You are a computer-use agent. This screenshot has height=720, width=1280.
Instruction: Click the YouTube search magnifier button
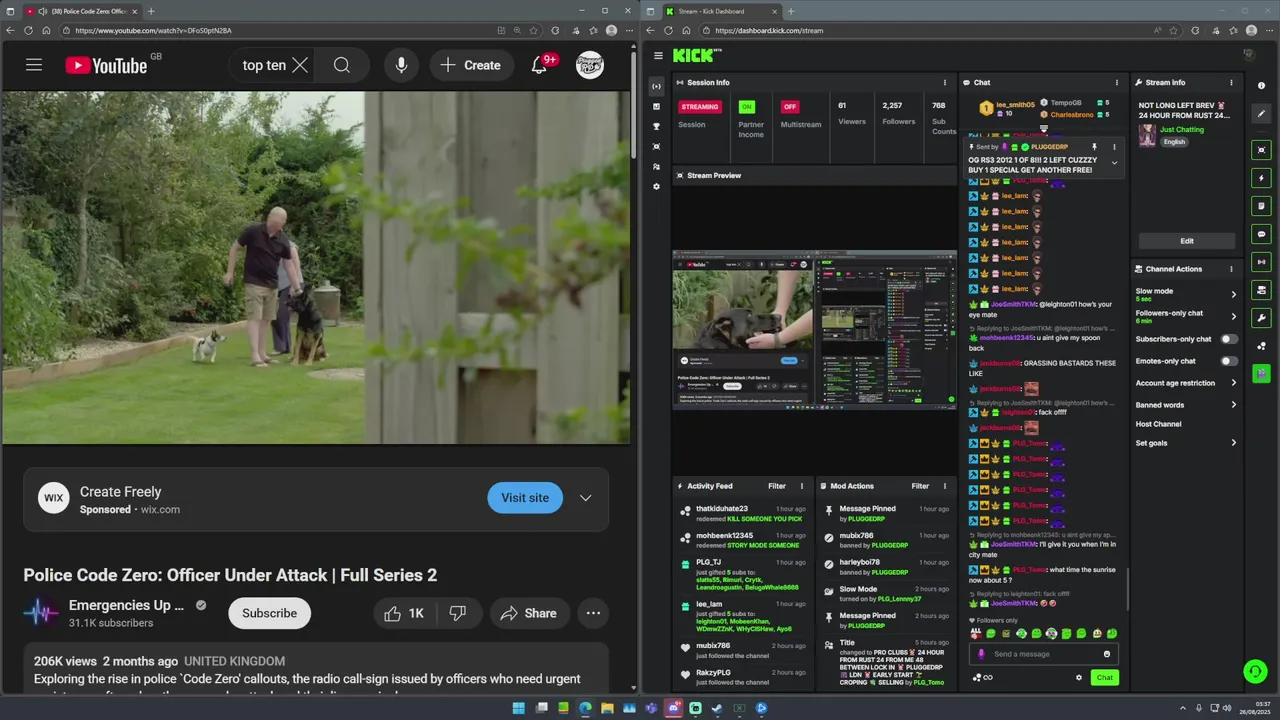point(341,65)
